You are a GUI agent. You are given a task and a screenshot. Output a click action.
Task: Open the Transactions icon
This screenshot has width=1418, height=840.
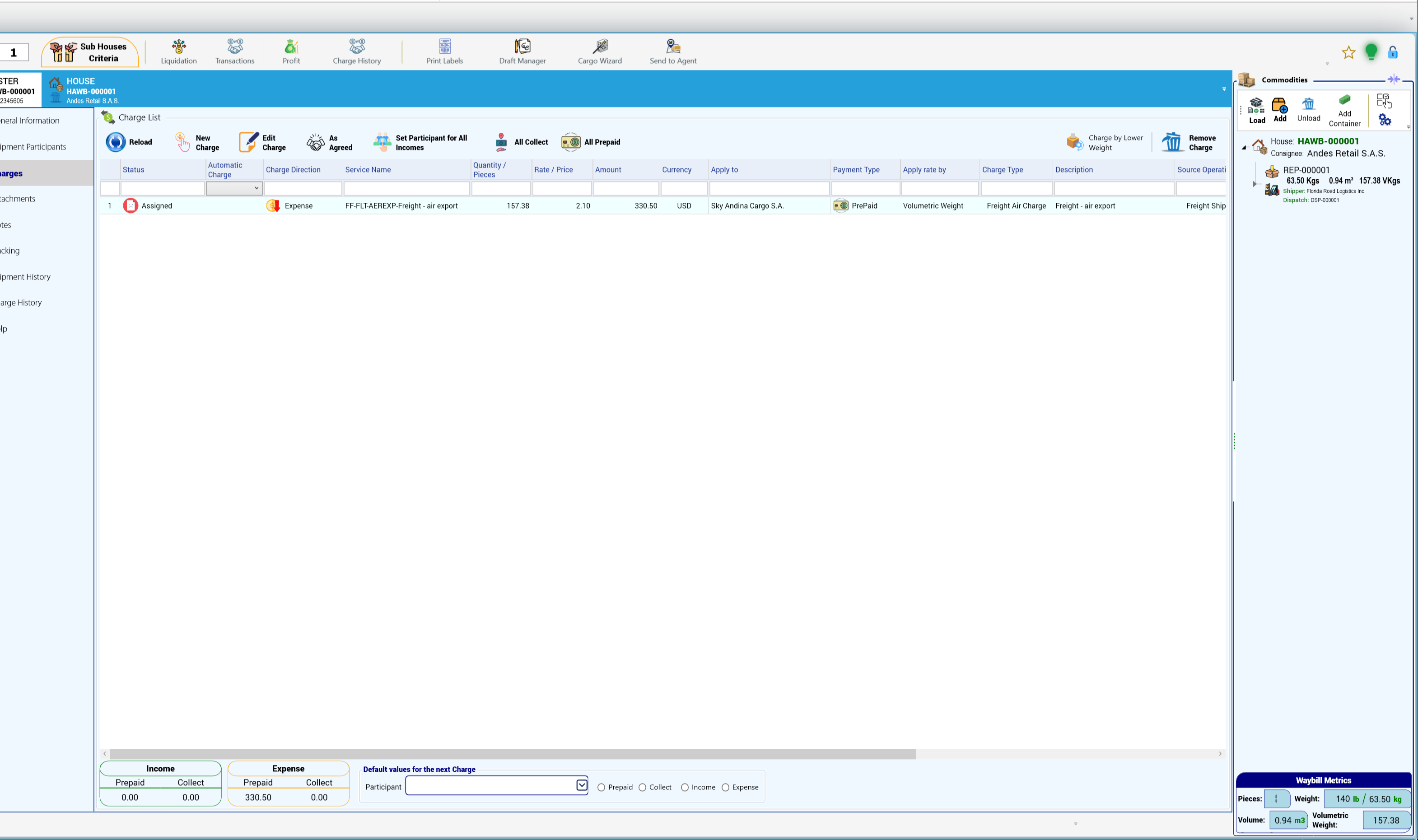click(x=235, y=51)
